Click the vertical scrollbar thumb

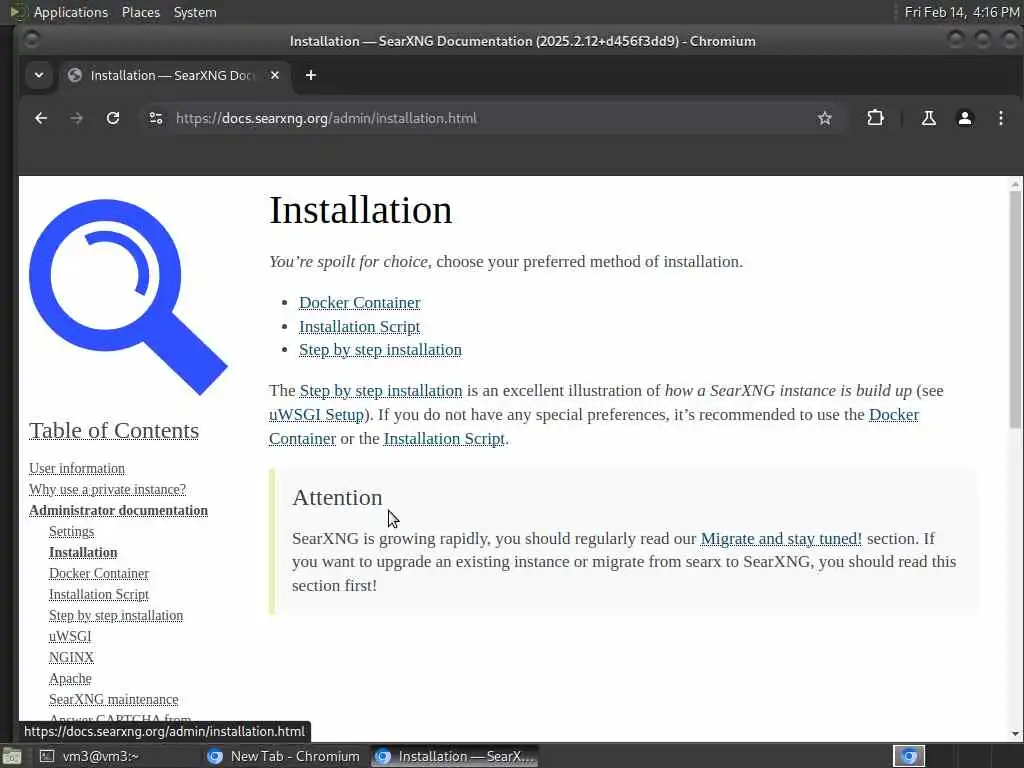[1015, 310]
